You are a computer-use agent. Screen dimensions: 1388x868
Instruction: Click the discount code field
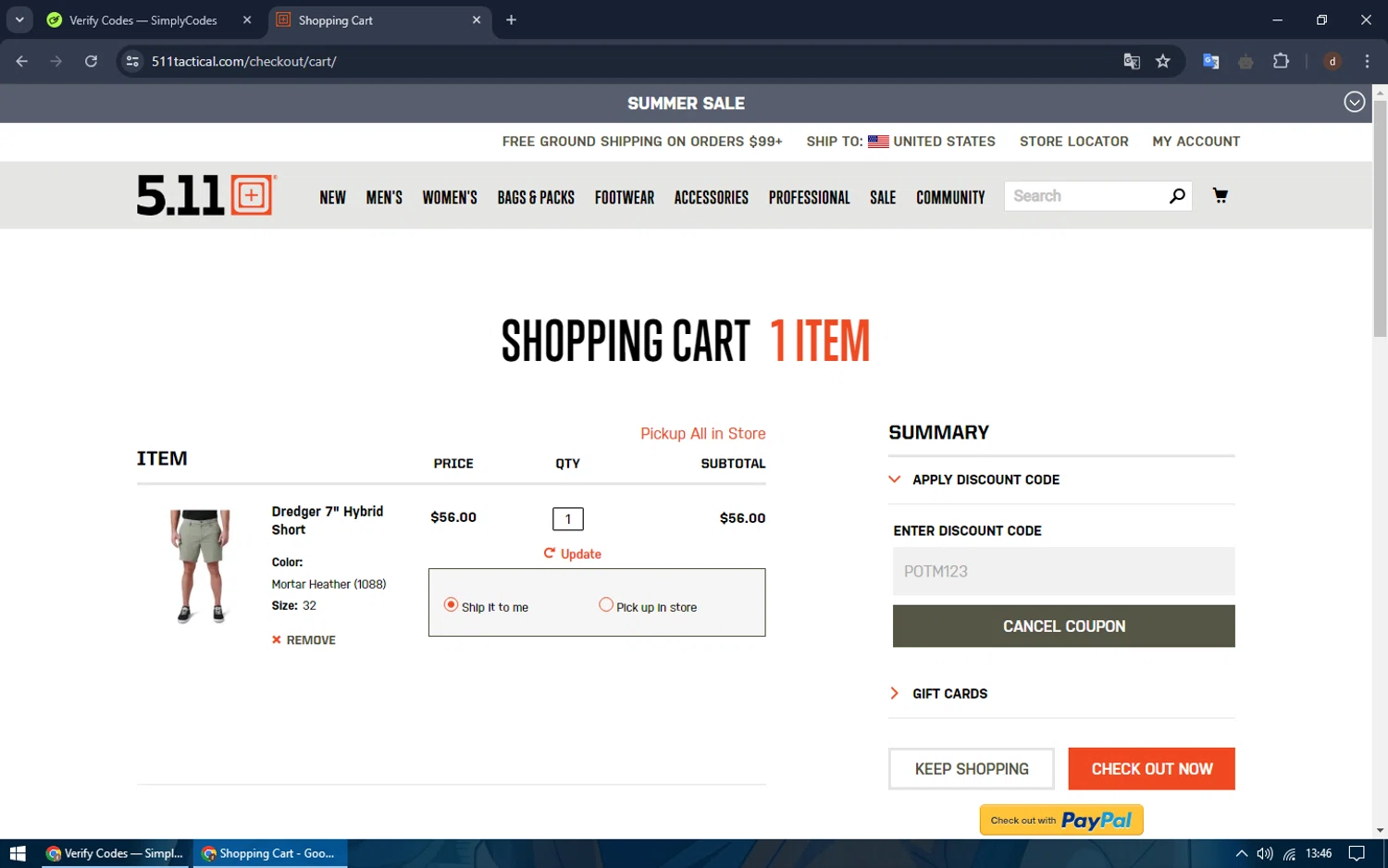[x=1063, y=571]
